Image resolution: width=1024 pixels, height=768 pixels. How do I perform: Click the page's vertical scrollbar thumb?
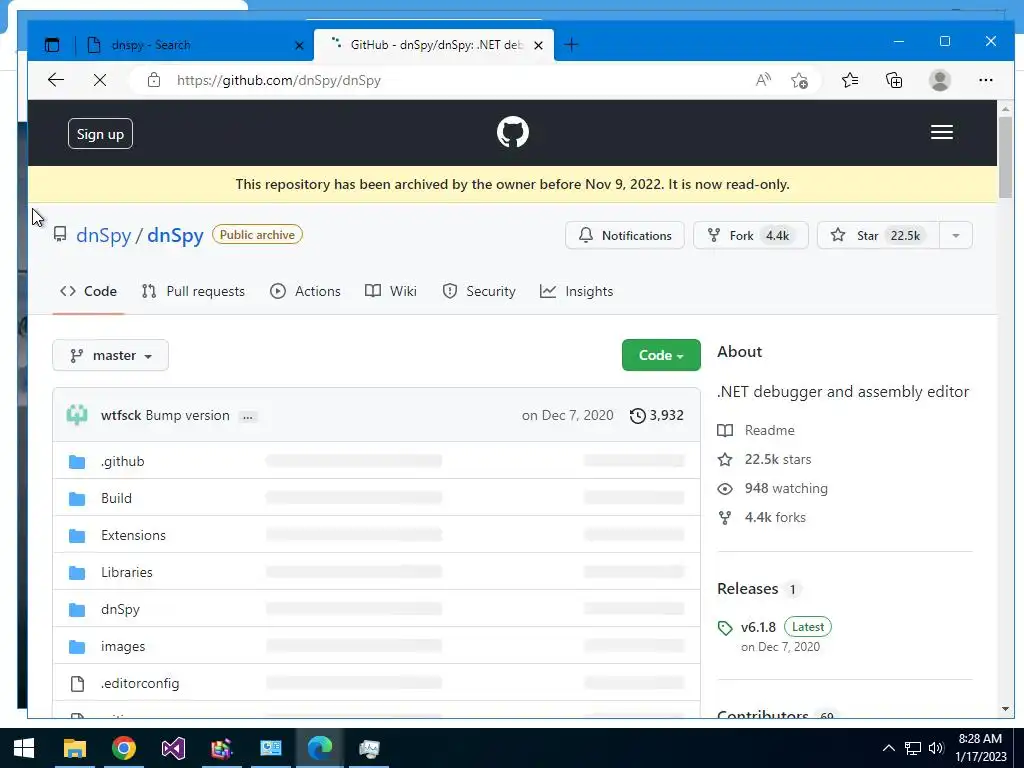pos(1005,157)
